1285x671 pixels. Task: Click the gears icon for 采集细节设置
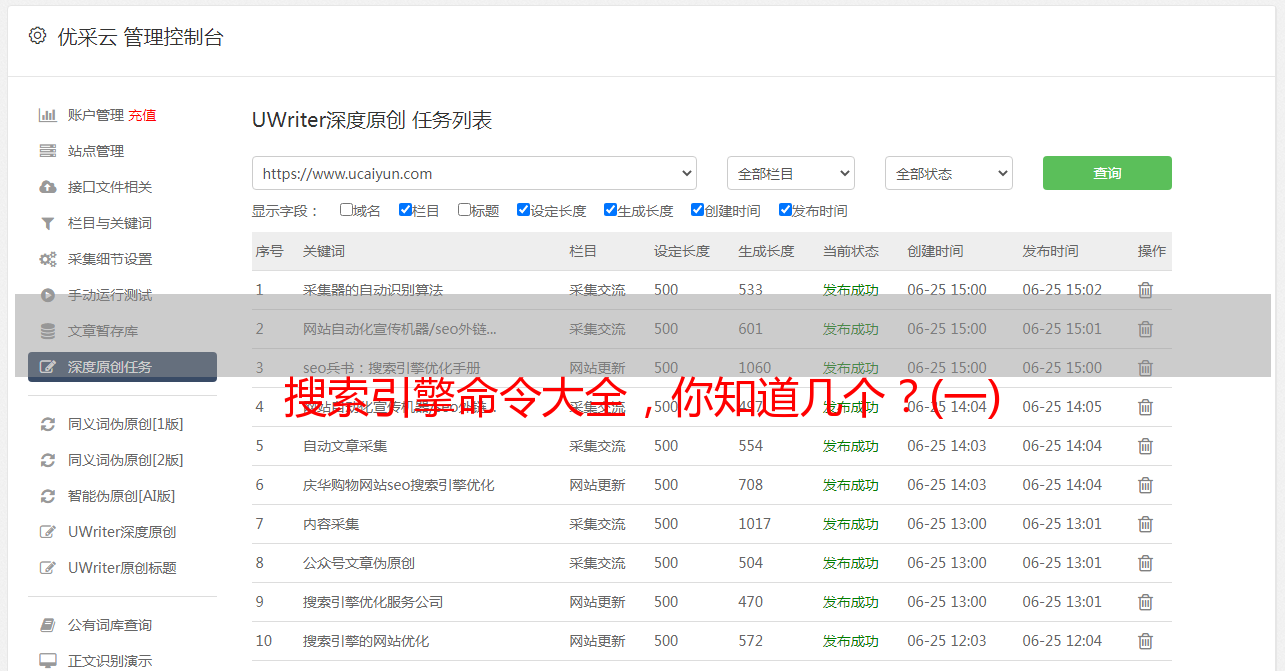click(x=47, y=259)
